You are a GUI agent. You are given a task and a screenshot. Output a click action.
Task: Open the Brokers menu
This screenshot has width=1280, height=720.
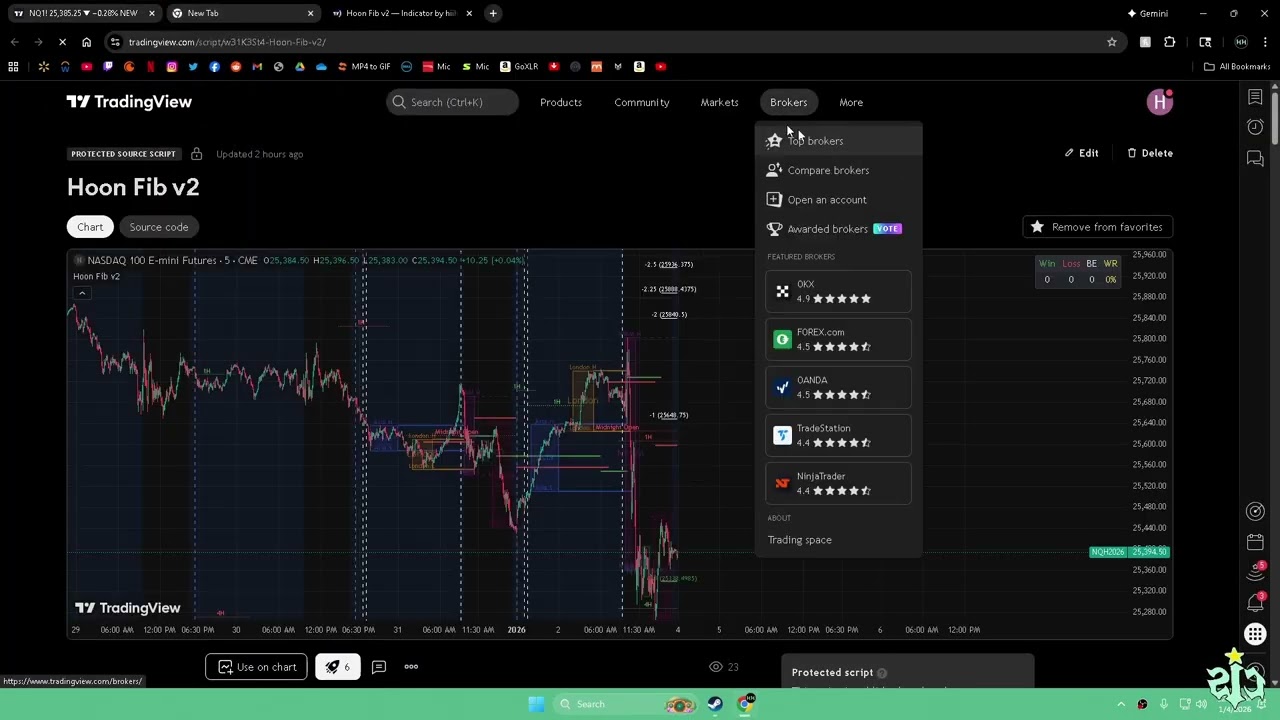point(788,102)
